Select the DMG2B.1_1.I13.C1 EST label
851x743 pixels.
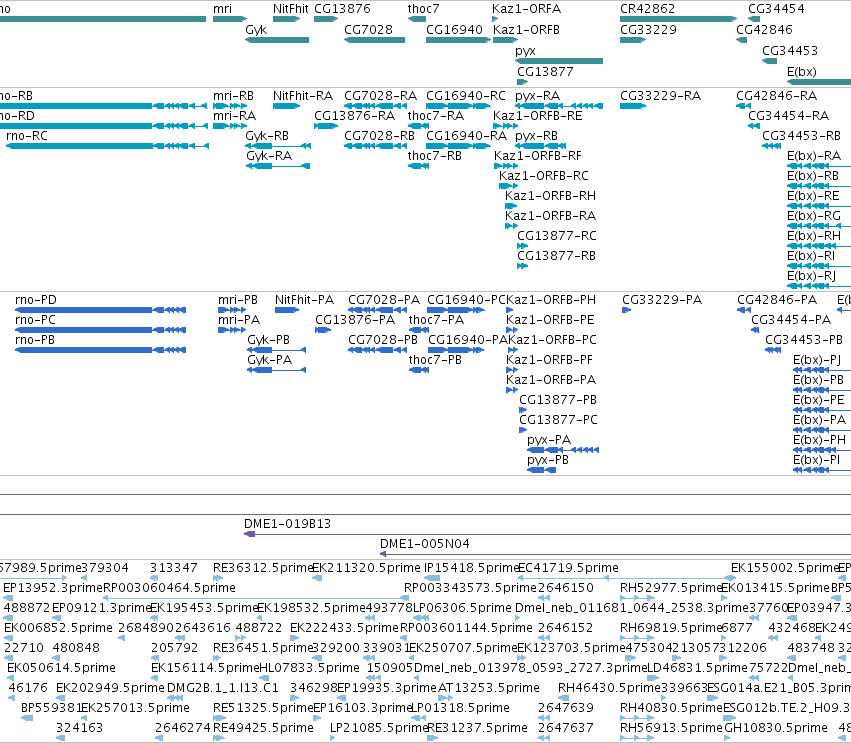coord(223,688)
